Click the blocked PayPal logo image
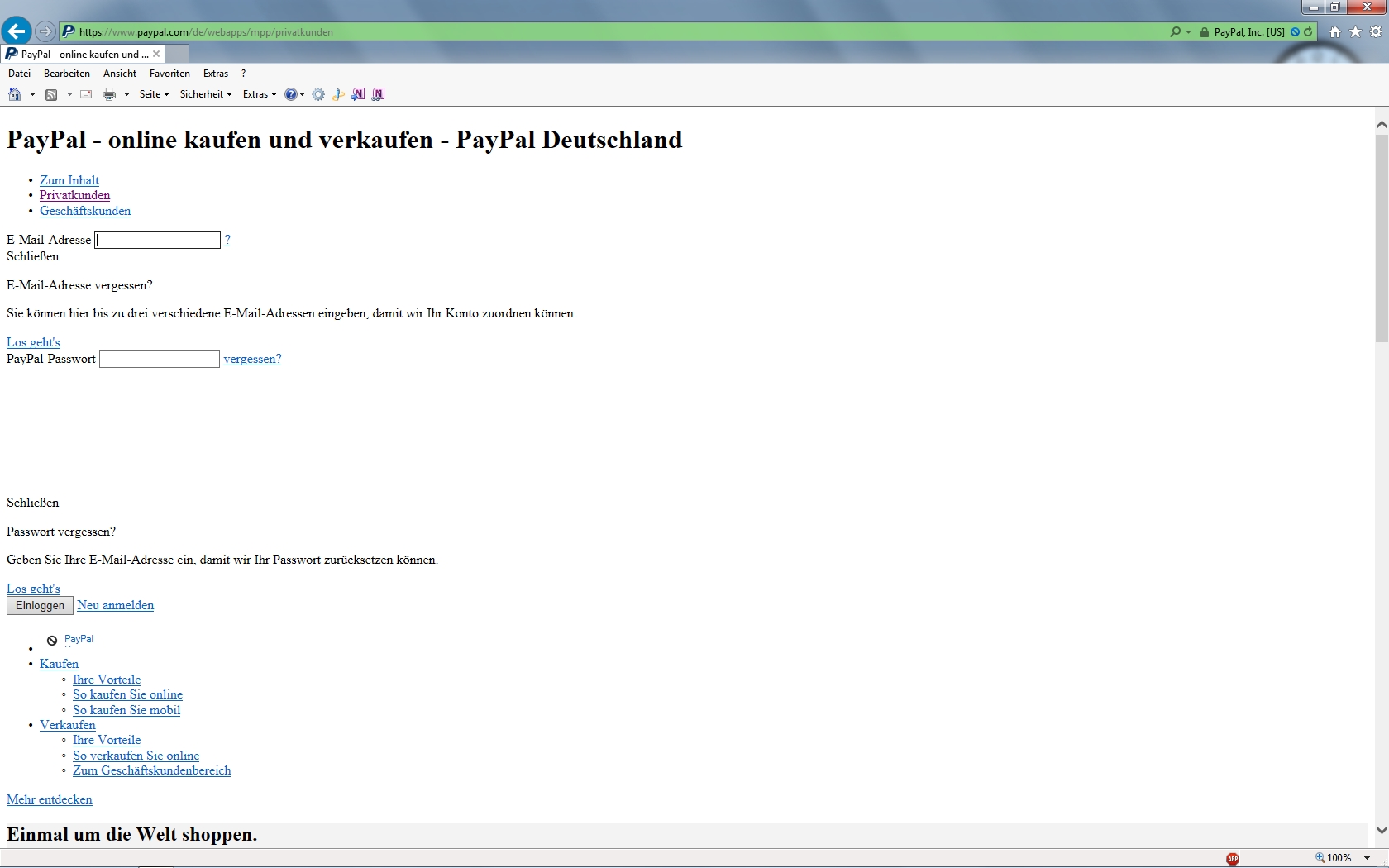 (70, 640)
